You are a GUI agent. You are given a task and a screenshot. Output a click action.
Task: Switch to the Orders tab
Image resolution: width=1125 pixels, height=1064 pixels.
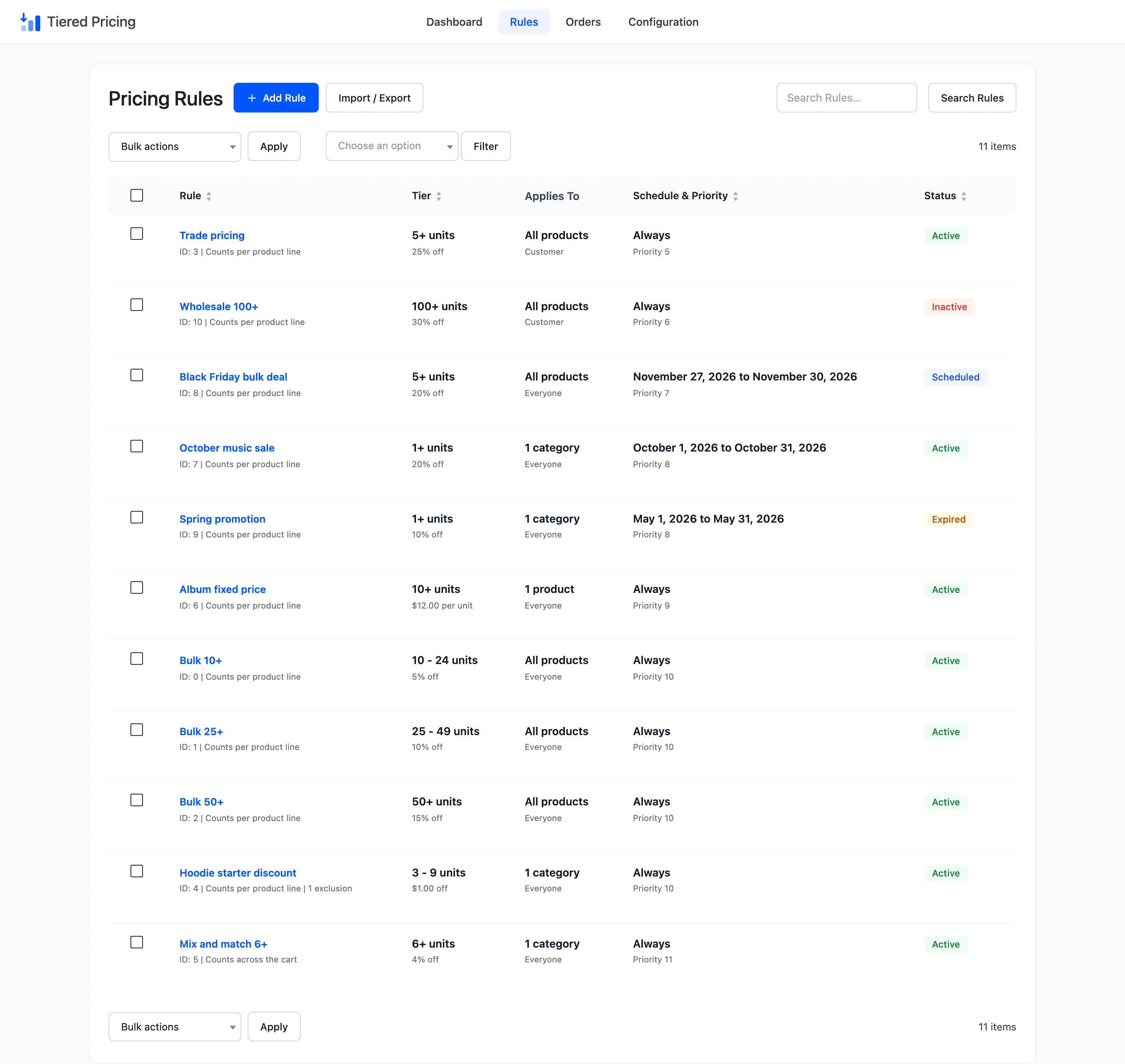(583, 22)
